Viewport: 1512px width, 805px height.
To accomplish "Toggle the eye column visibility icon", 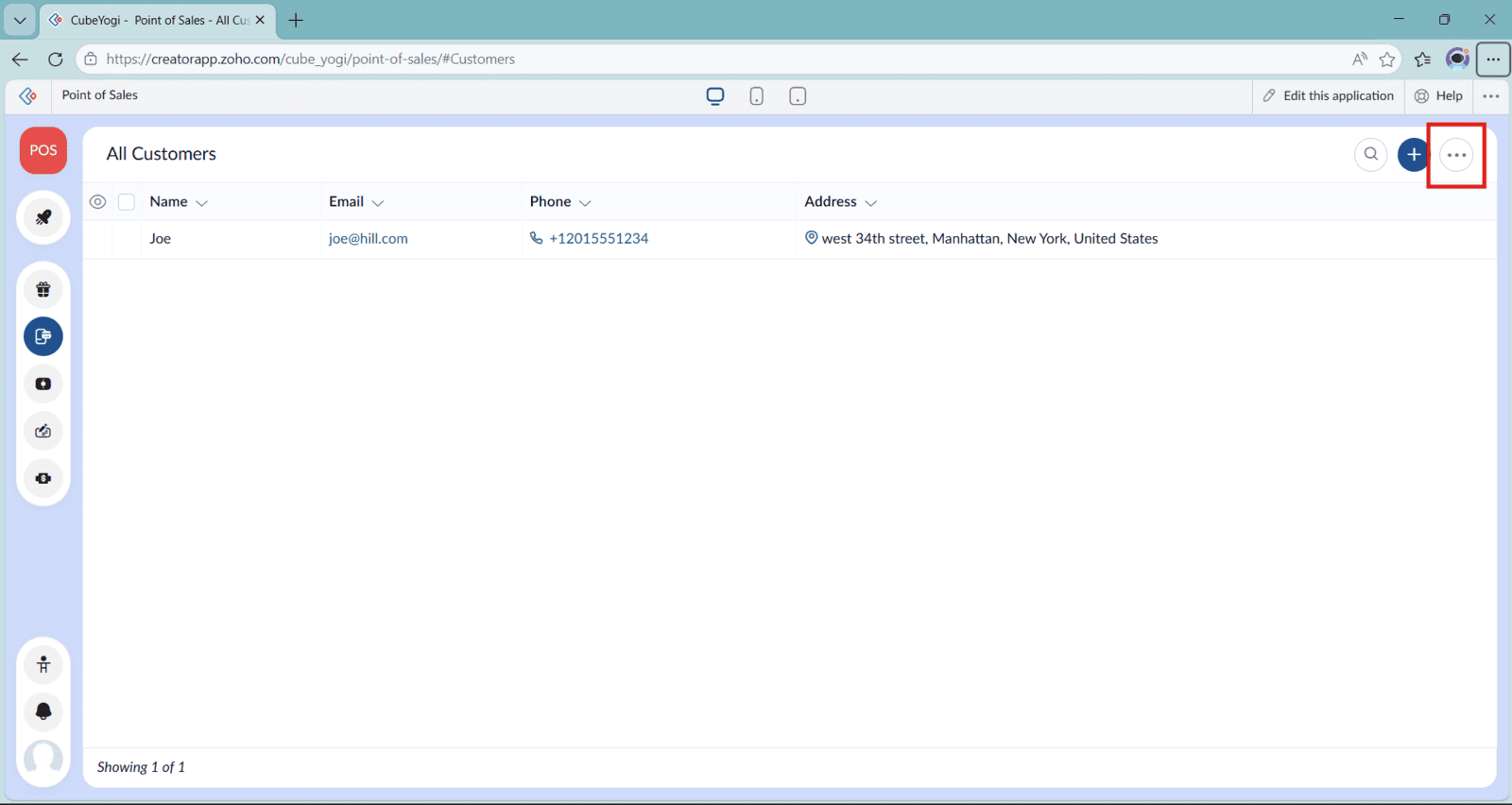I will [x=97, y=201].
